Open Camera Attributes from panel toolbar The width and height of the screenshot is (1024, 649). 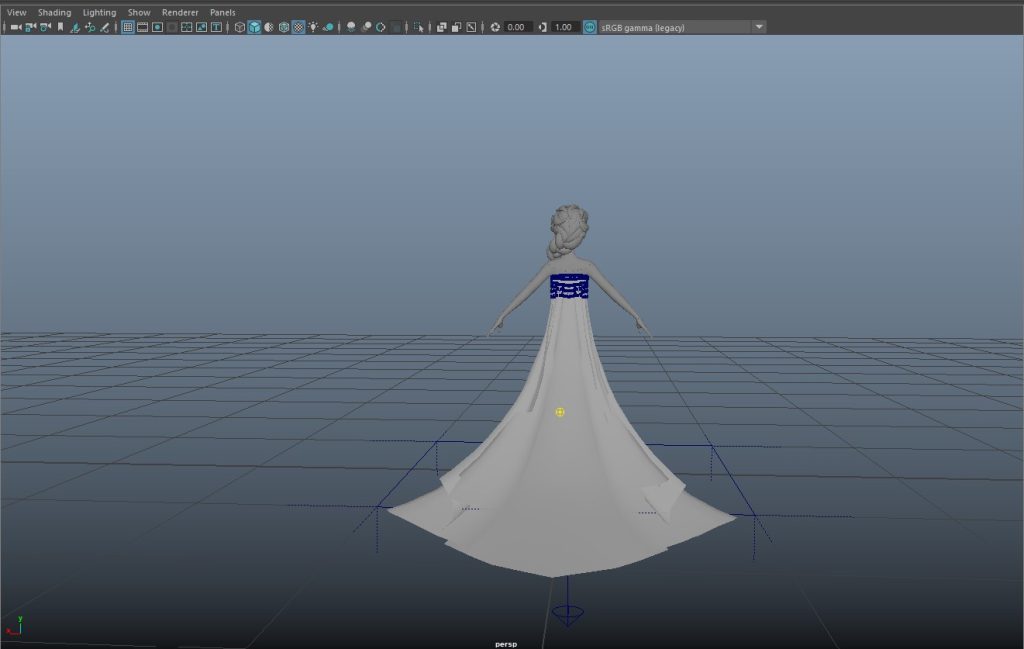tap(45, 27)
